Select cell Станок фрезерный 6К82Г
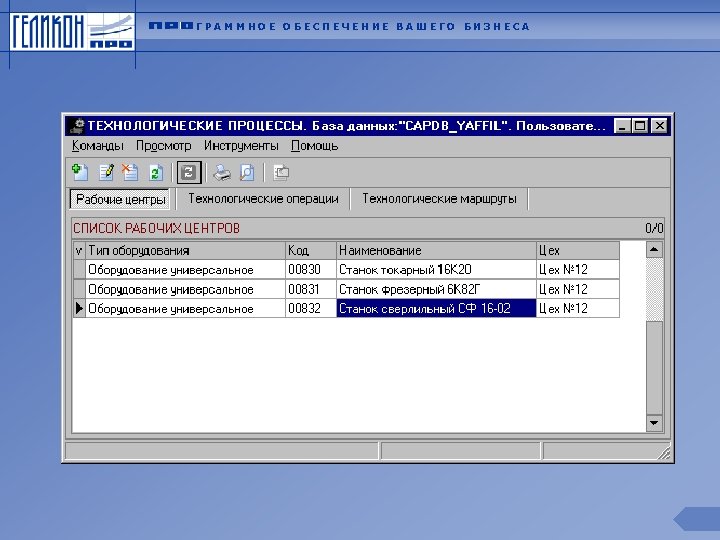Viewport: 720px width, 540px height. 436,289
